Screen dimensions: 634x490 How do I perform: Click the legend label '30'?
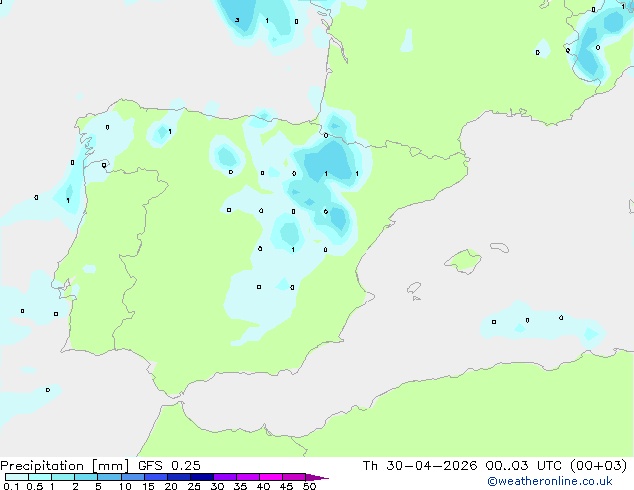tap(217, 486)
